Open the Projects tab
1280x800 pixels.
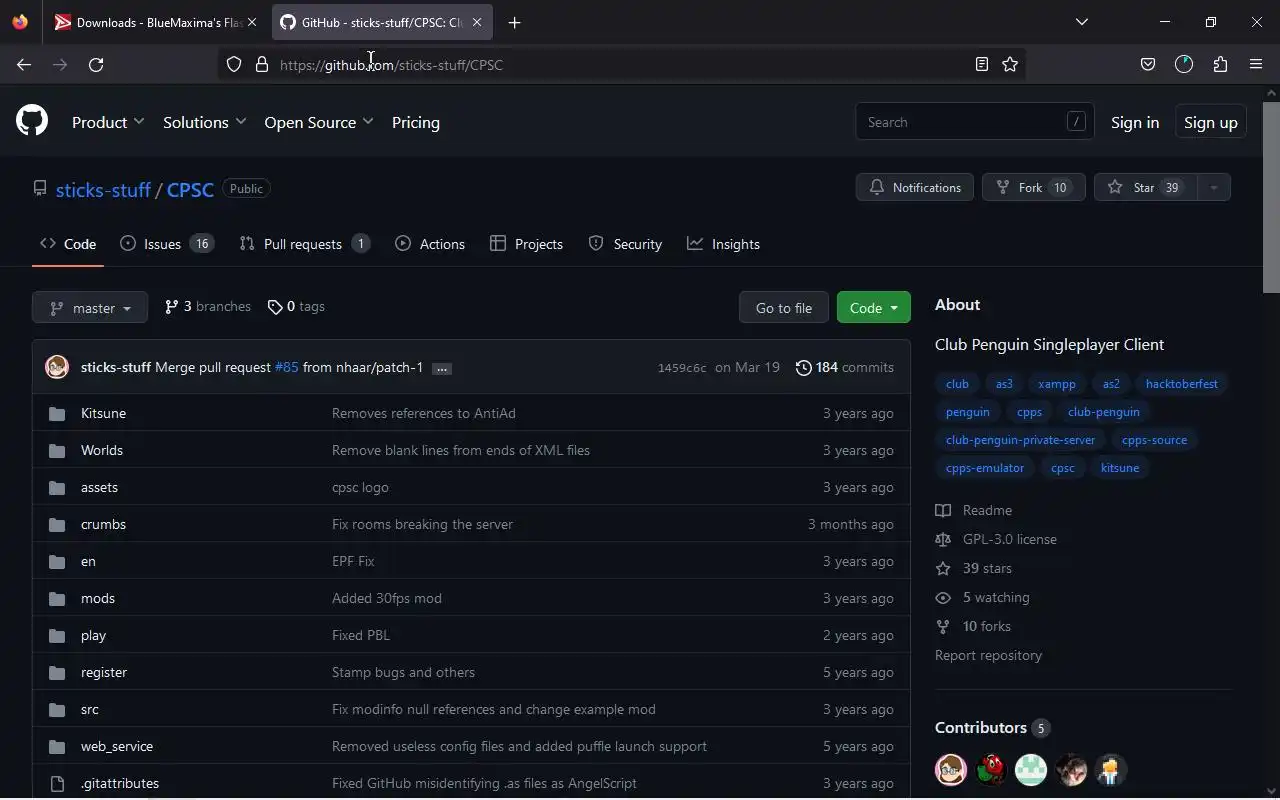pos(527,244)
